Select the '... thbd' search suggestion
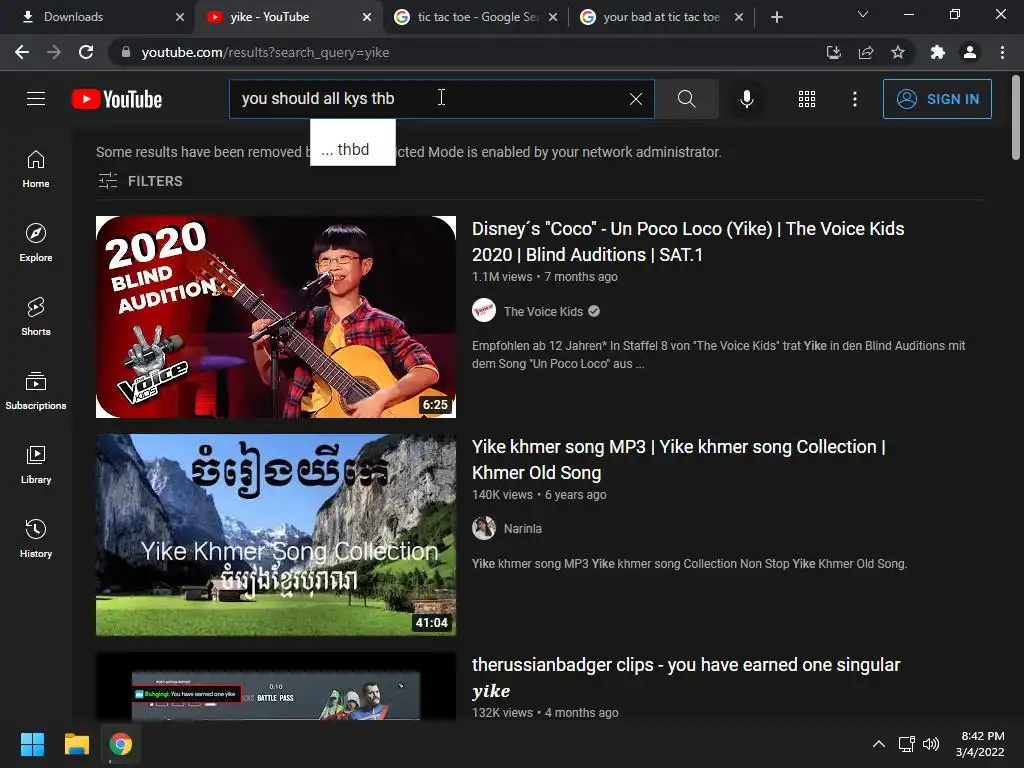 (x=353, y=150)
